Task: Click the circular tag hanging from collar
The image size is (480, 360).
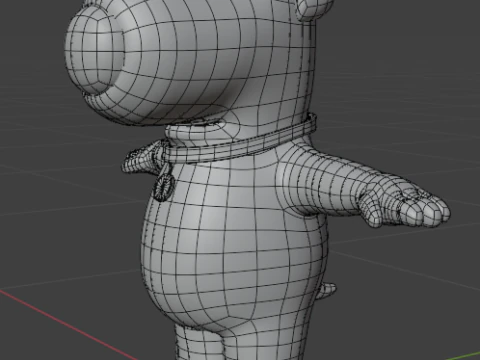Action: click(164, 188)
